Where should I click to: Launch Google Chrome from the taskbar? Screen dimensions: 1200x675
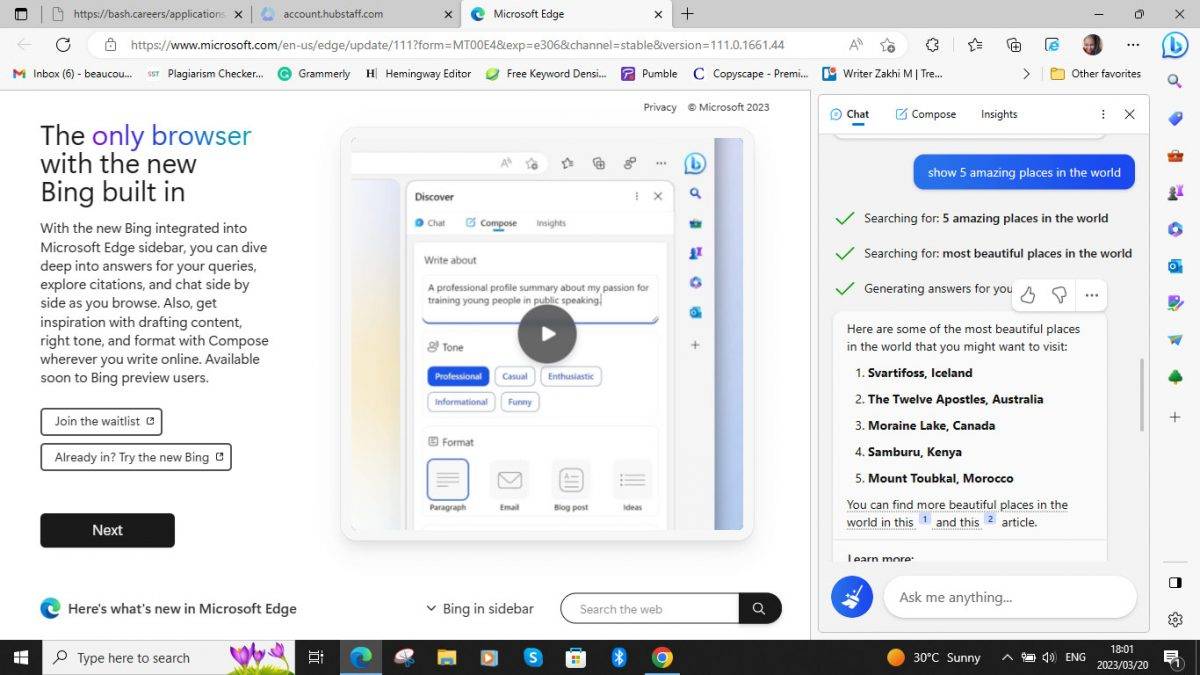(662, 657)
